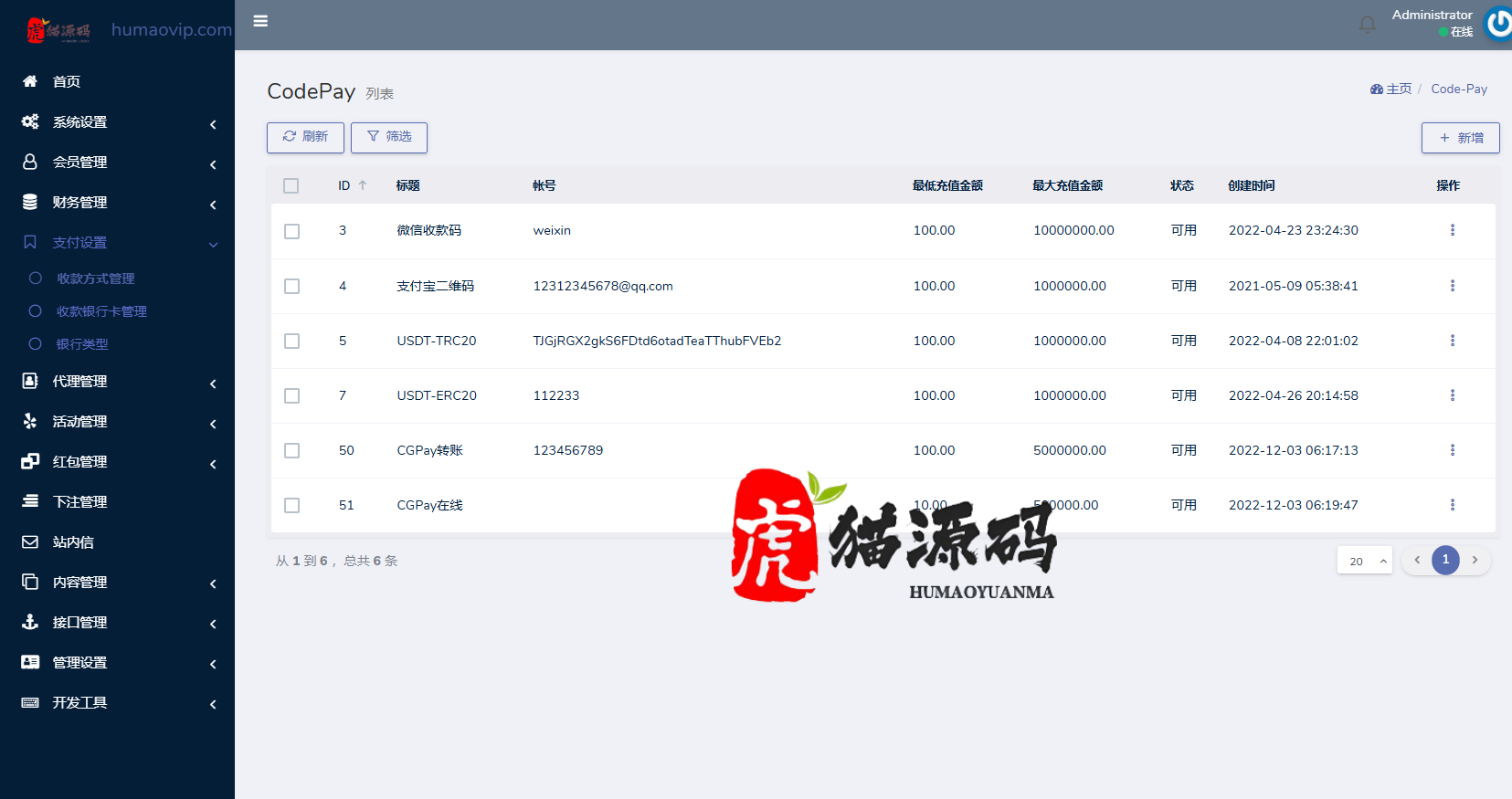
Task: Check the box for row ID 4
Action: click(291, 287)
